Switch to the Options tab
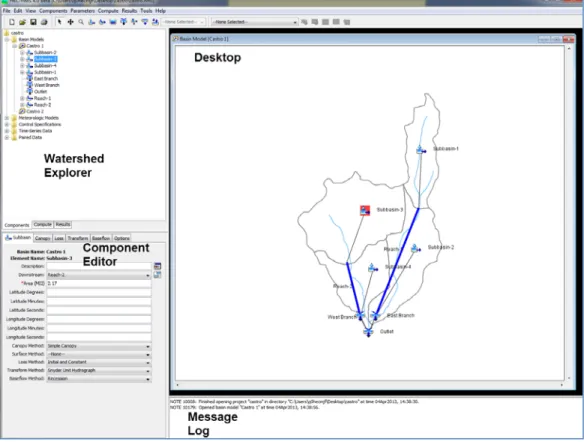Screen dimensions: 584x442 [x=122, y=238]
